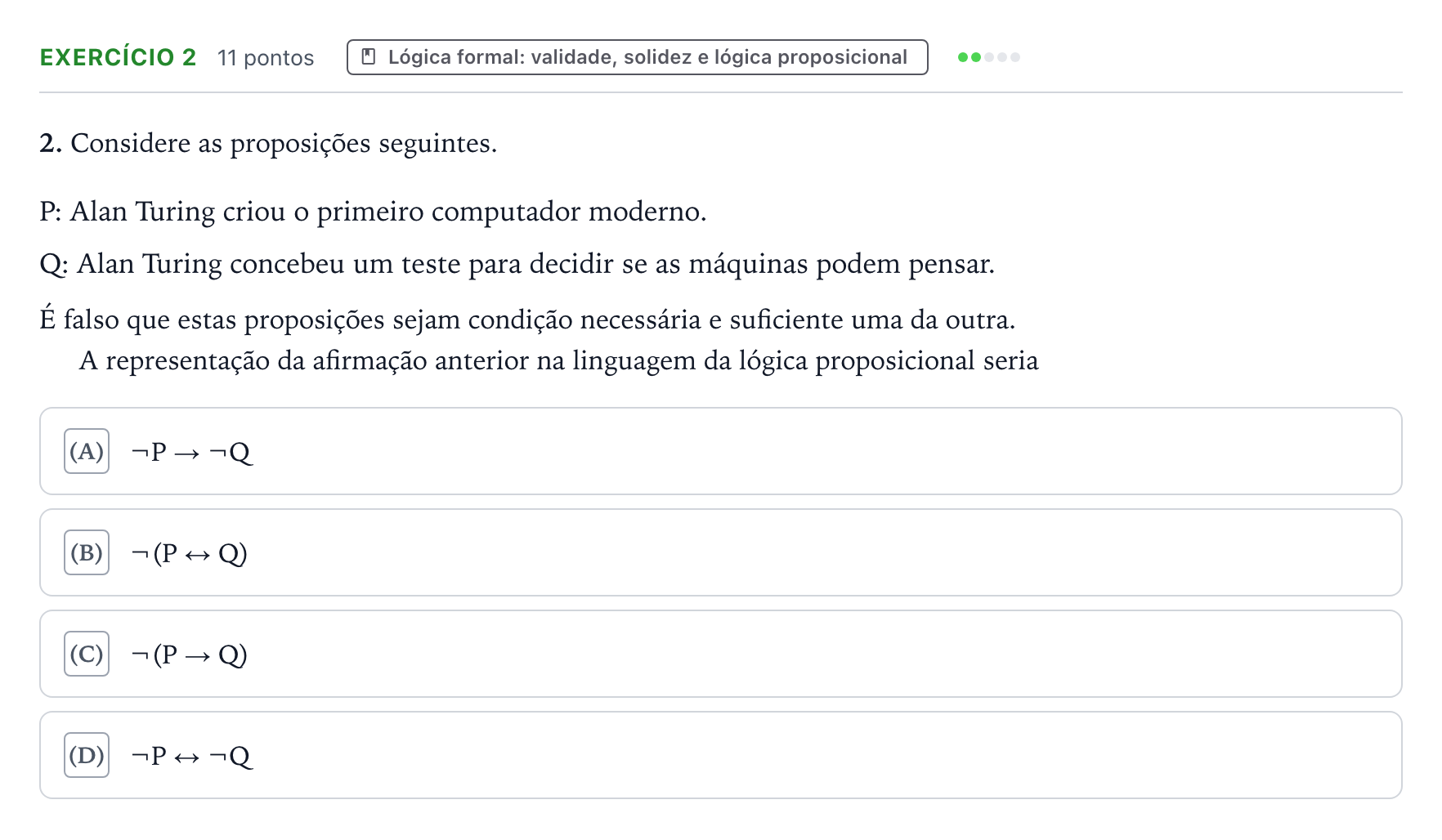Click the 11 pontos label

coord(266,58)
